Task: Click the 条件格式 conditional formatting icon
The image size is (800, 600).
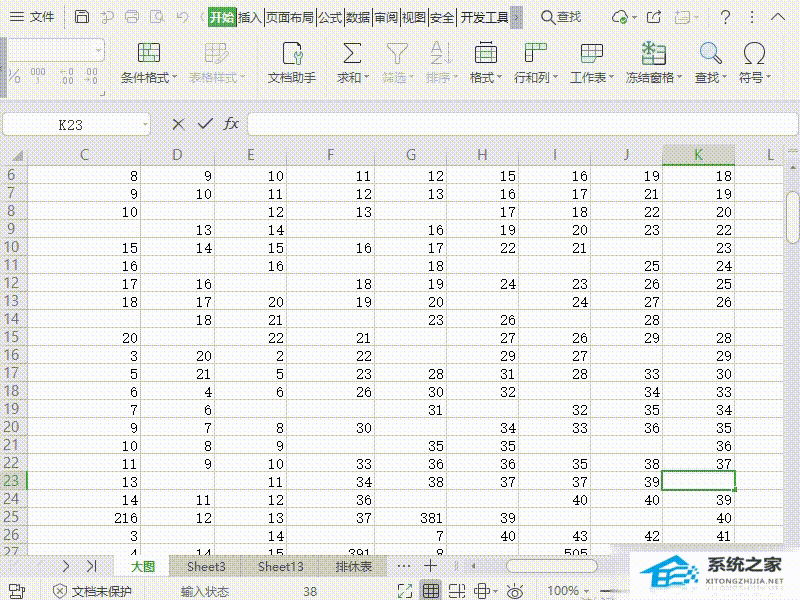Action: (x=148, y=54)
